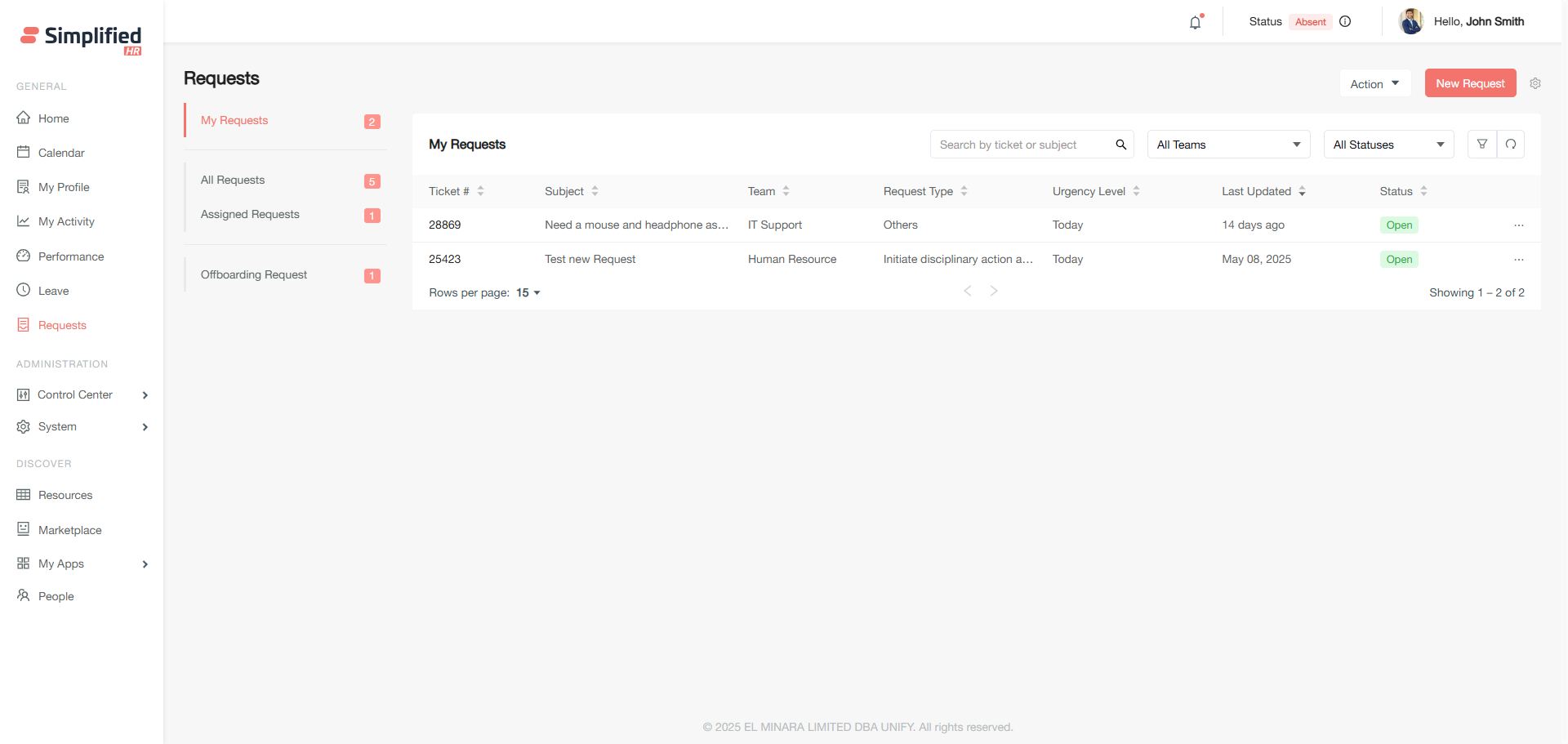The width and height of the screenshot is (1568, 744).
Task: Switch to All Requests tab
Action: [x=233, y=180]
